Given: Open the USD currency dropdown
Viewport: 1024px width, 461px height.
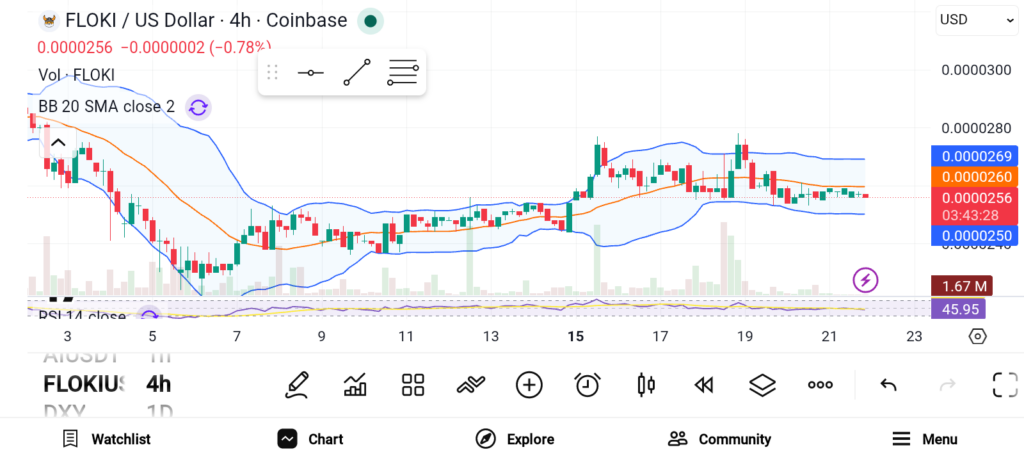Looking at the screenshot, I should (976, 20).
